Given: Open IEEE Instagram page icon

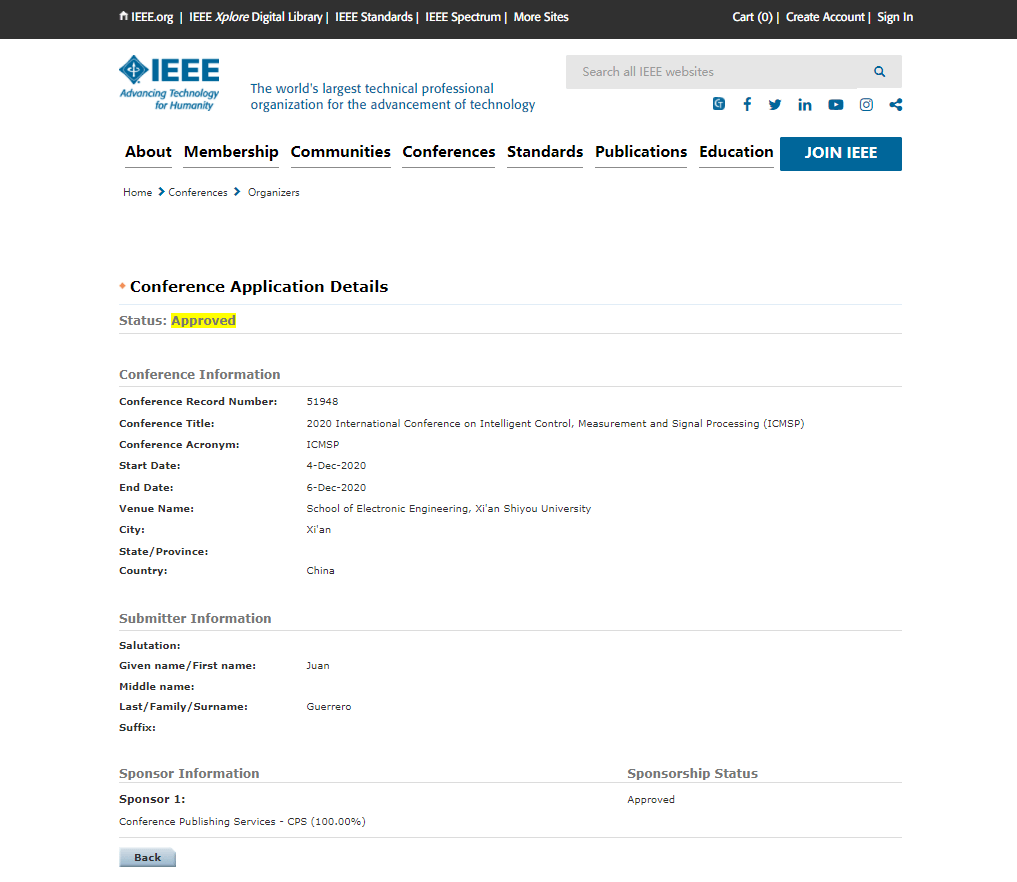Looking at the screenshot, I should 867,104.
